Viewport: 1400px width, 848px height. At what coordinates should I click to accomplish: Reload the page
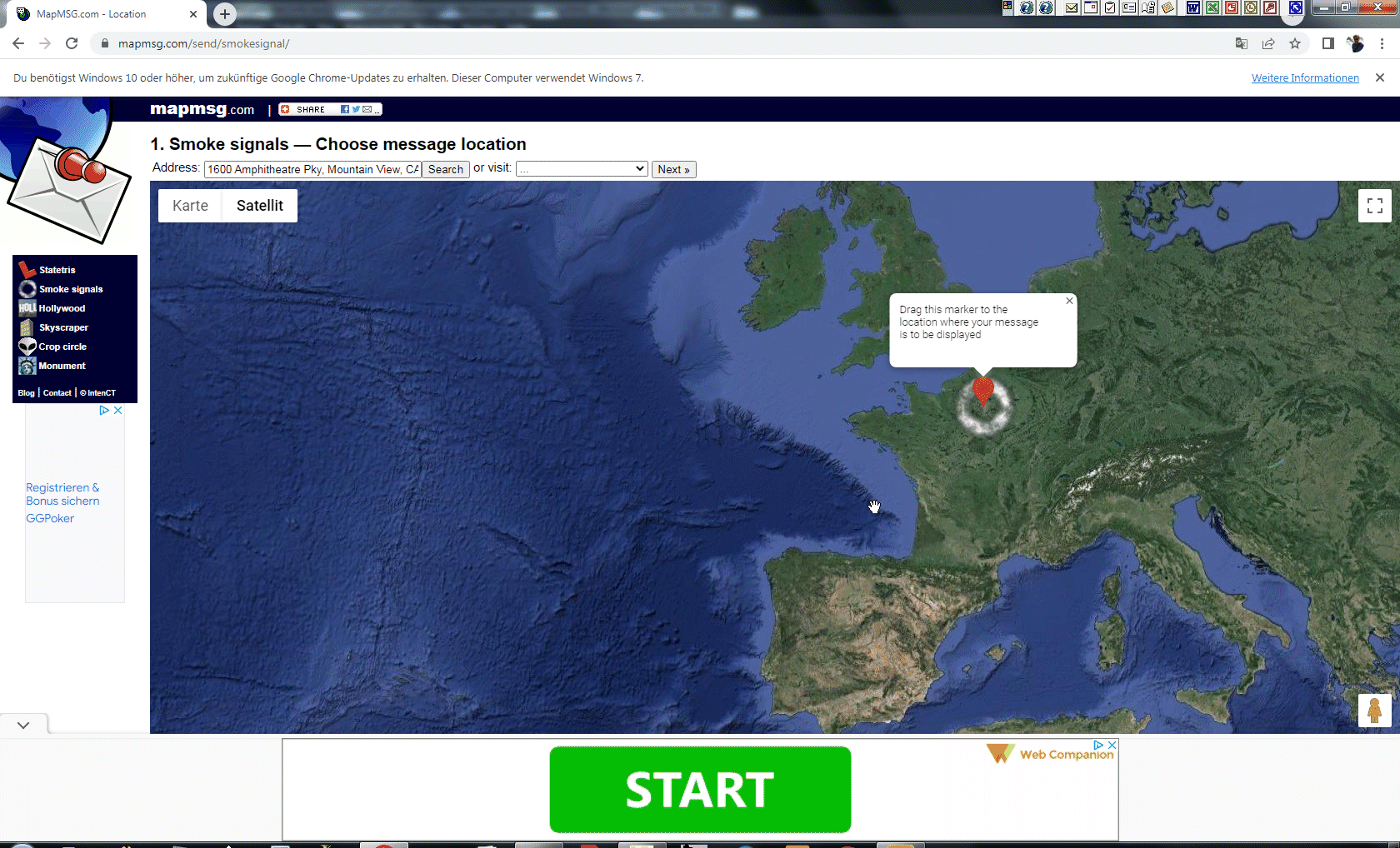pyautogui.click(x=72, y=43)
